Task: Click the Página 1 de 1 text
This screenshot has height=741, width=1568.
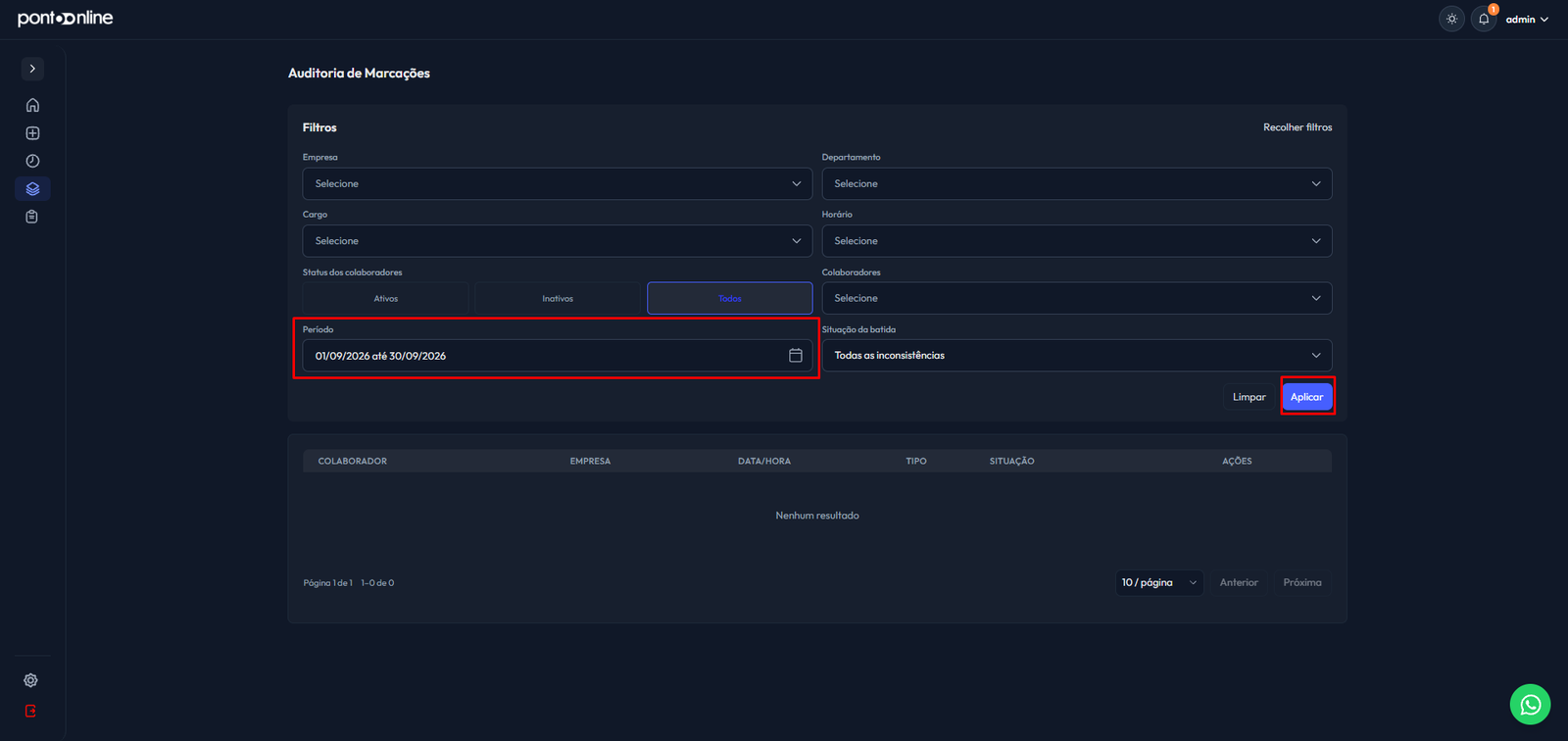Action: pos(327,583)
